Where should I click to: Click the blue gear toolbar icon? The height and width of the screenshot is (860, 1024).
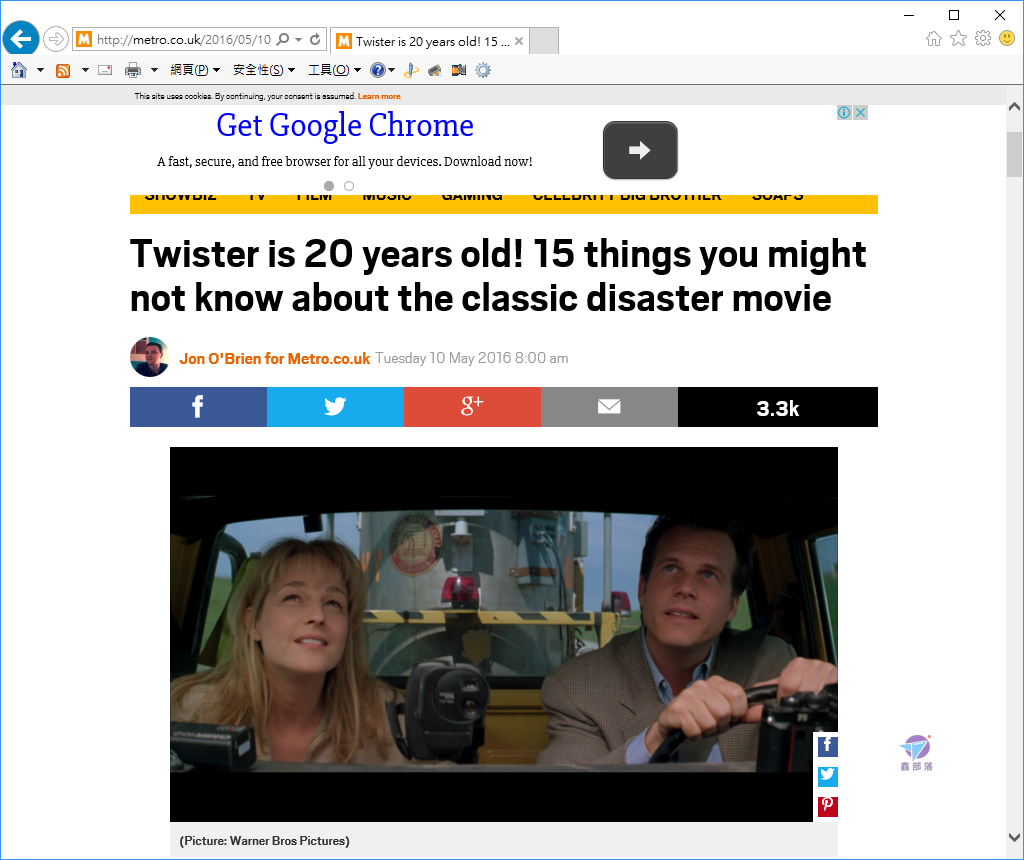pos(483,70)
